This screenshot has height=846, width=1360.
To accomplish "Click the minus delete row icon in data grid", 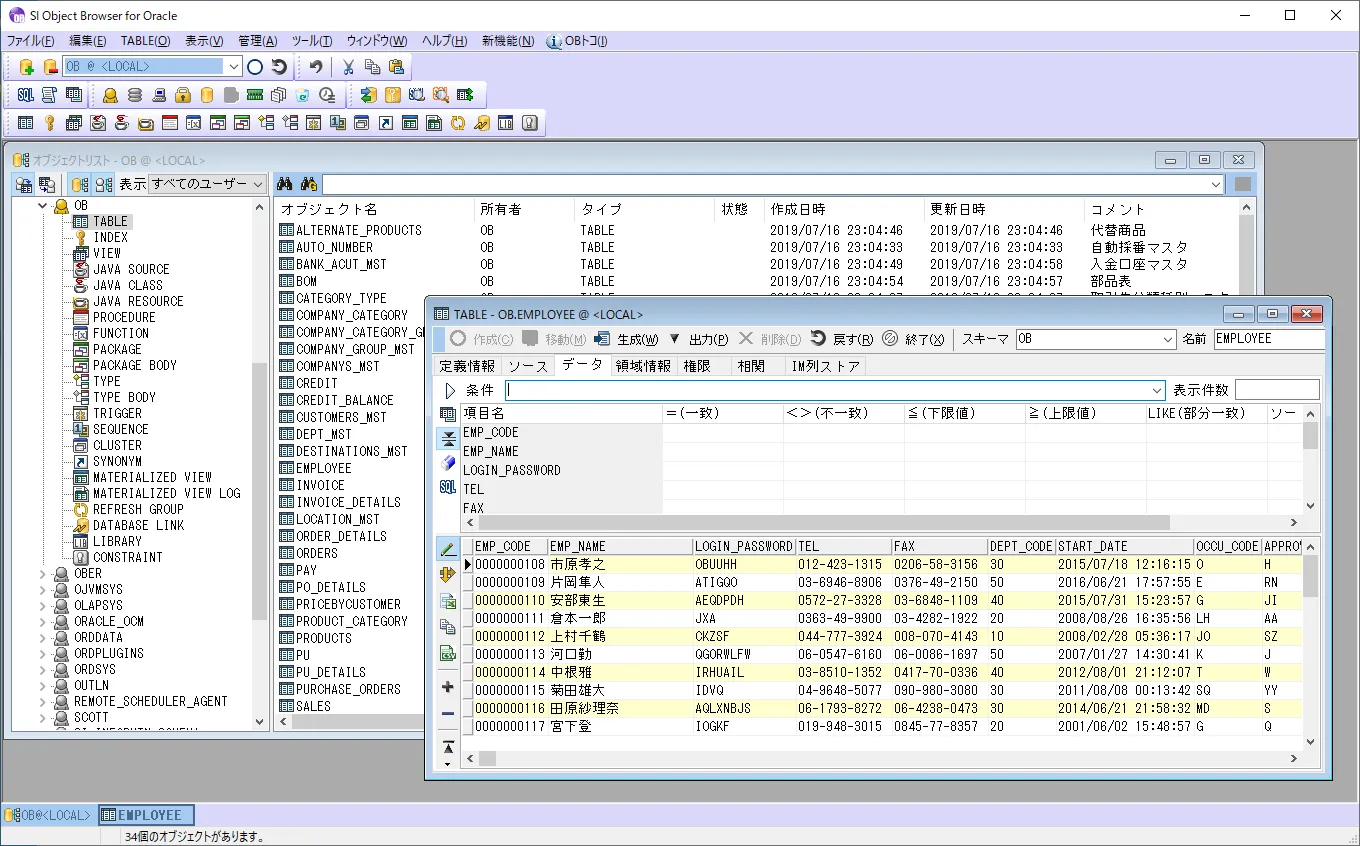I will pyautogui.click(x=448, y=713).
